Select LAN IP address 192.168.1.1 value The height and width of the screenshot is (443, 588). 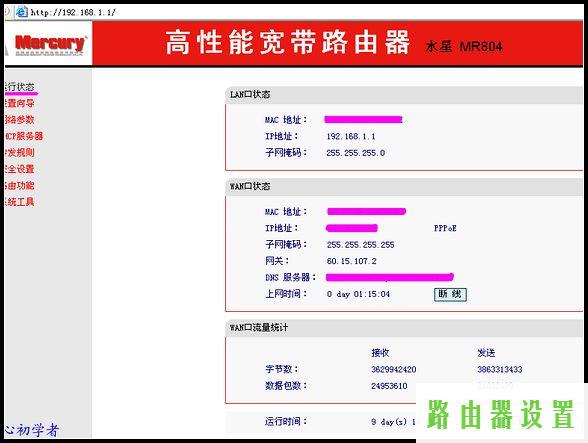tap(351, 137)
